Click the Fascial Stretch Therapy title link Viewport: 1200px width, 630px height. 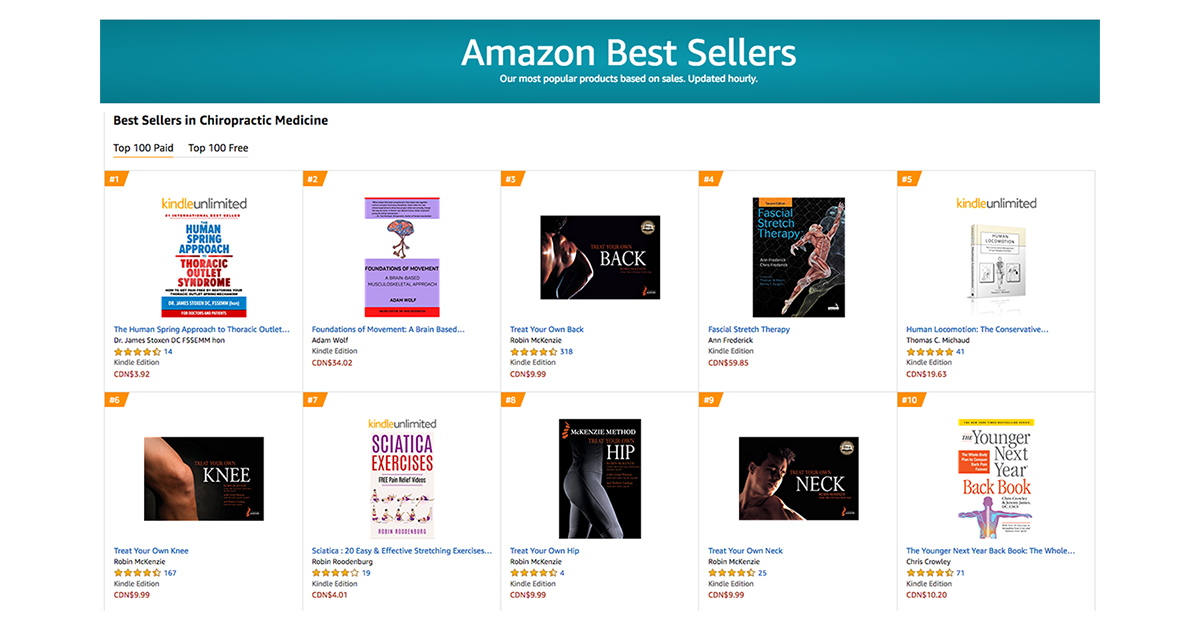tap(749, 329)
